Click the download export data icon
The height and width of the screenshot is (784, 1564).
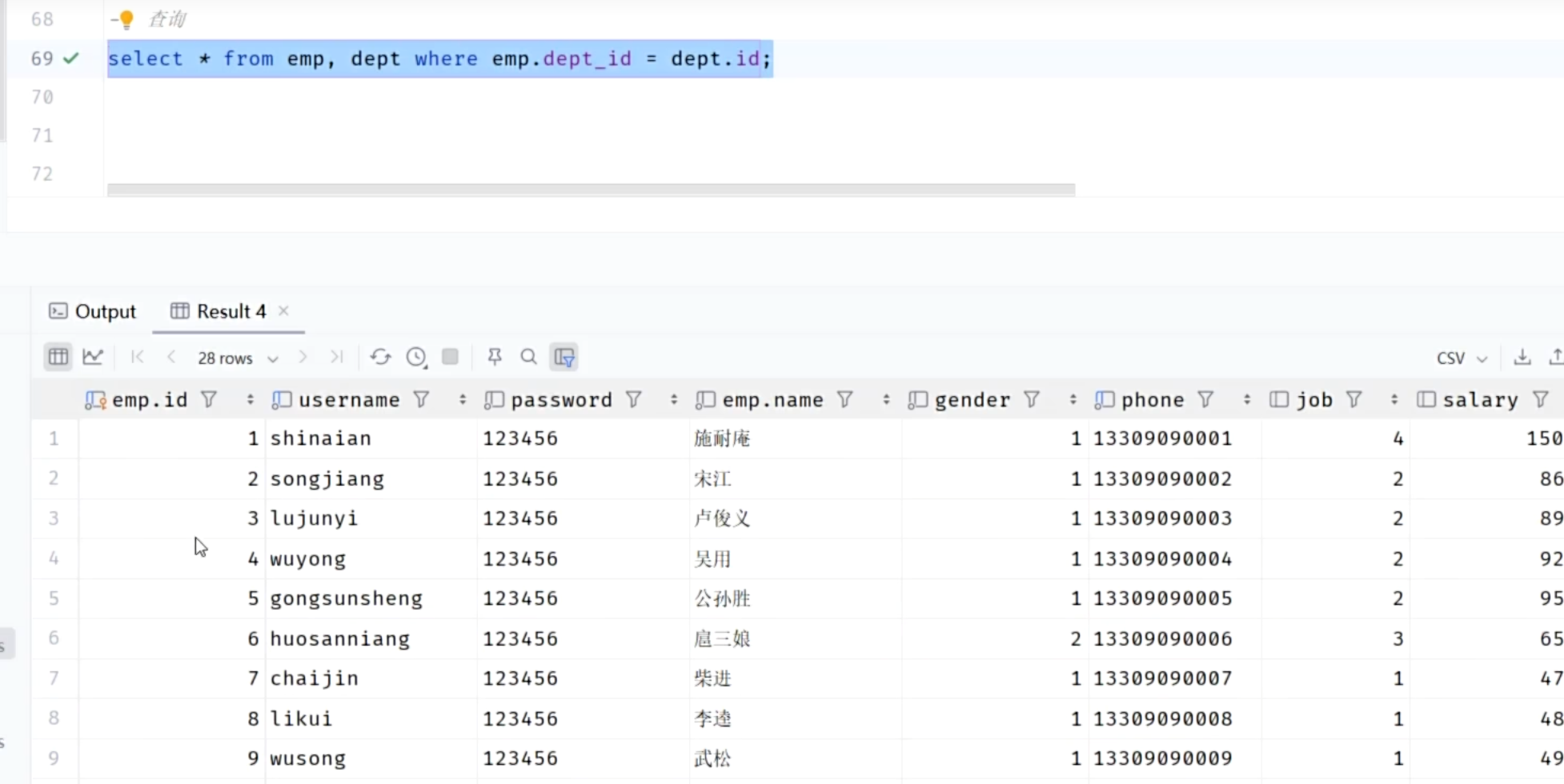(x=1522, y=357)
